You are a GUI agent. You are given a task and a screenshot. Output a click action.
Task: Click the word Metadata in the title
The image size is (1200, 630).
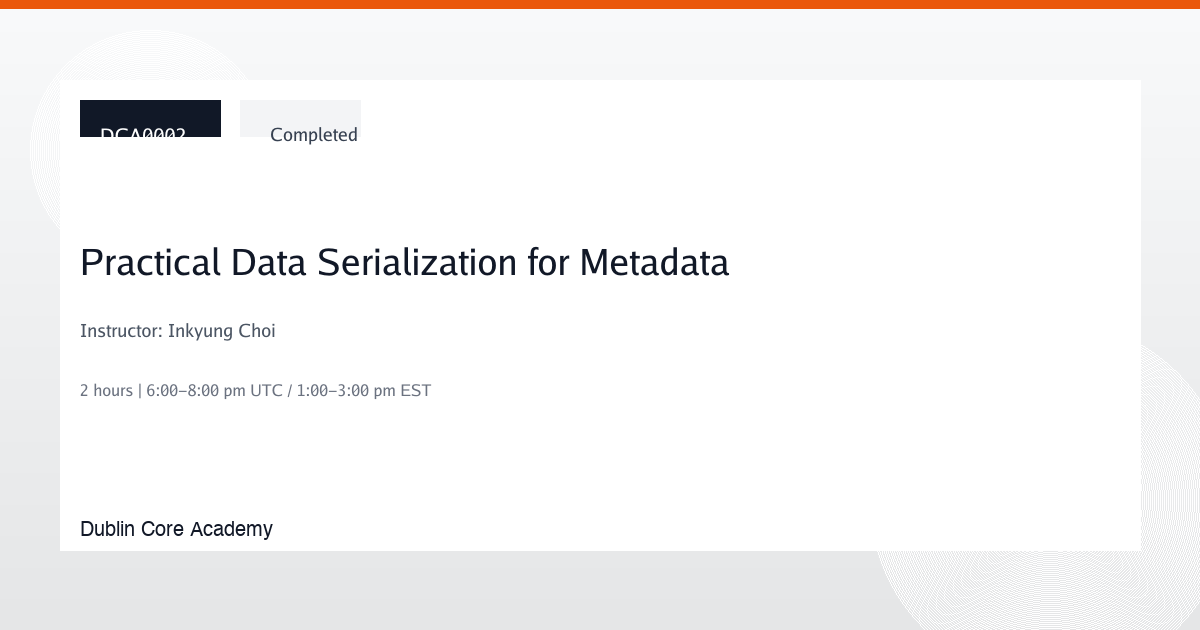(655, 263)
